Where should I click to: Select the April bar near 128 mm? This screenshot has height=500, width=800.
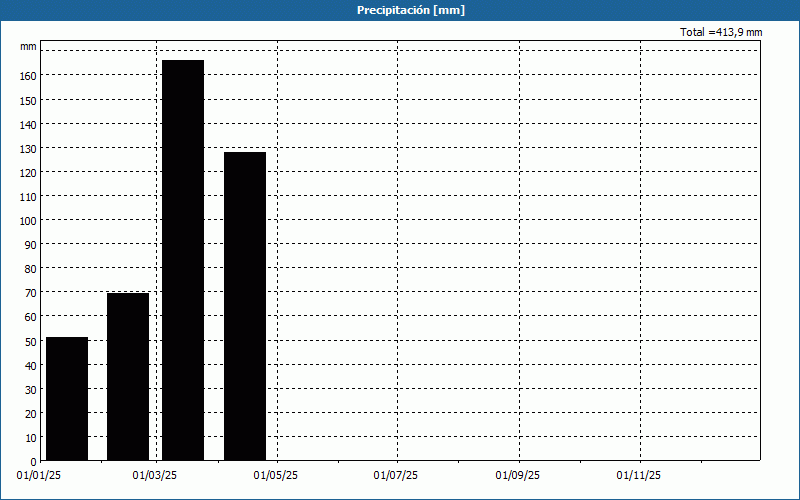[245, 306]
